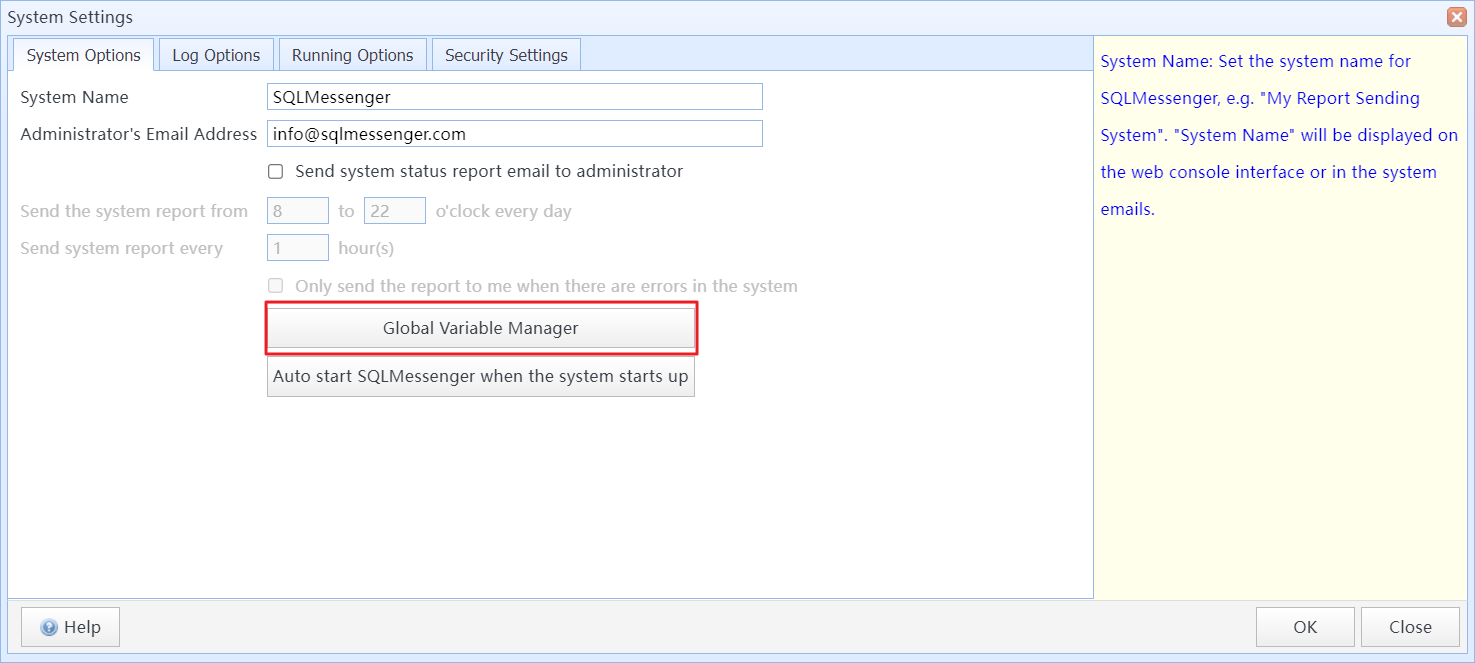Open the Running Options tab
Viewport: 1475px width, 663px height.
[353, 55]
